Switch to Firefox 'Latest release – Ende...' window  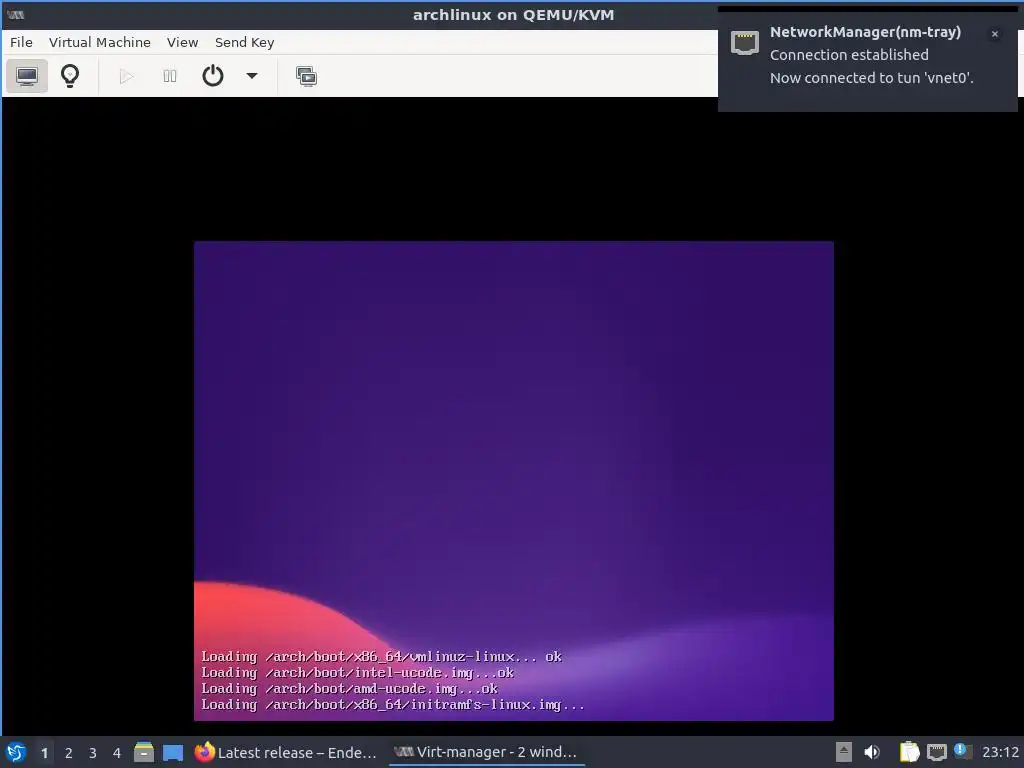pos(286,752)
